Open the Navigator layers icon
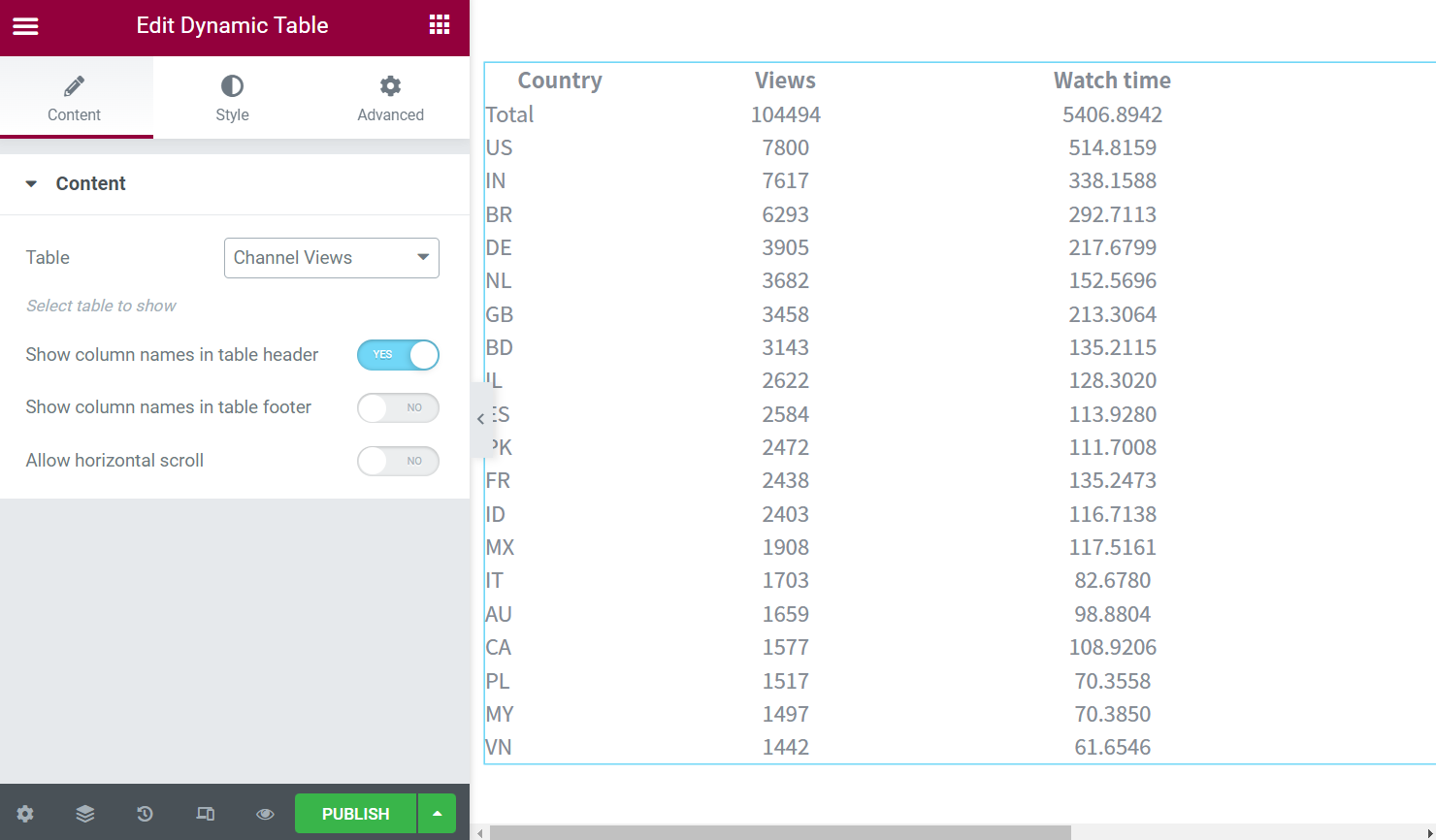The width and height of the screenshot is (1436, 840). pos(85,814)
